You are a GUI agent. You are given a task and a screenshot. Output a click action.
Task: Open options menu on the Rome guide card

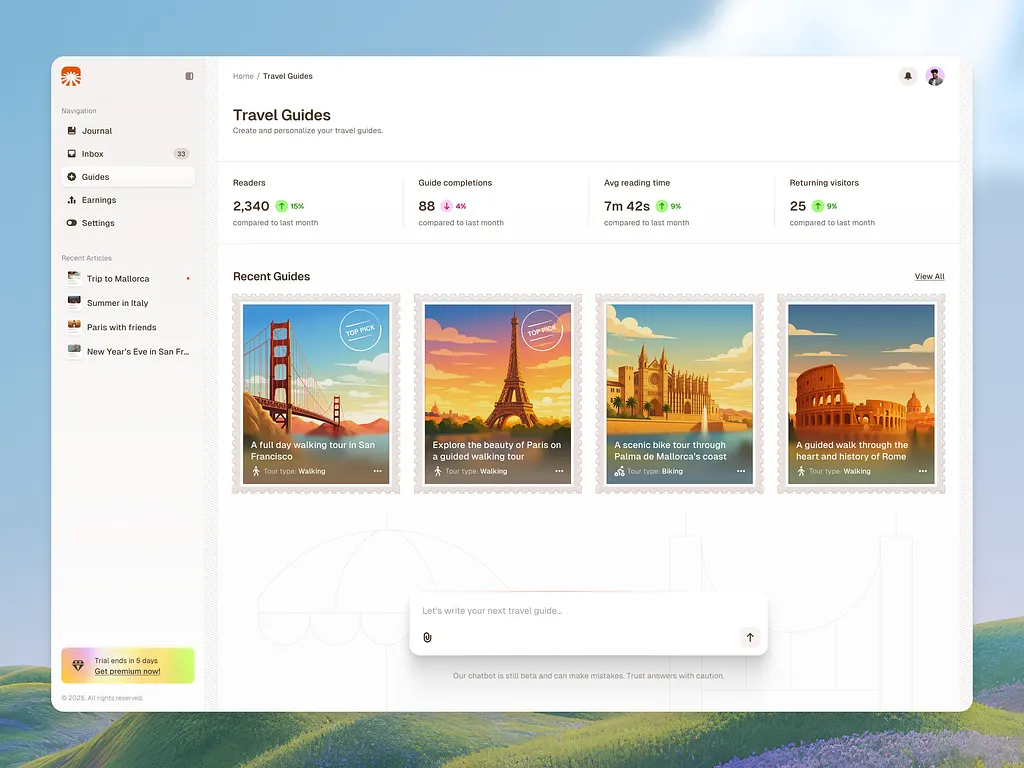[x=922, y=470]
